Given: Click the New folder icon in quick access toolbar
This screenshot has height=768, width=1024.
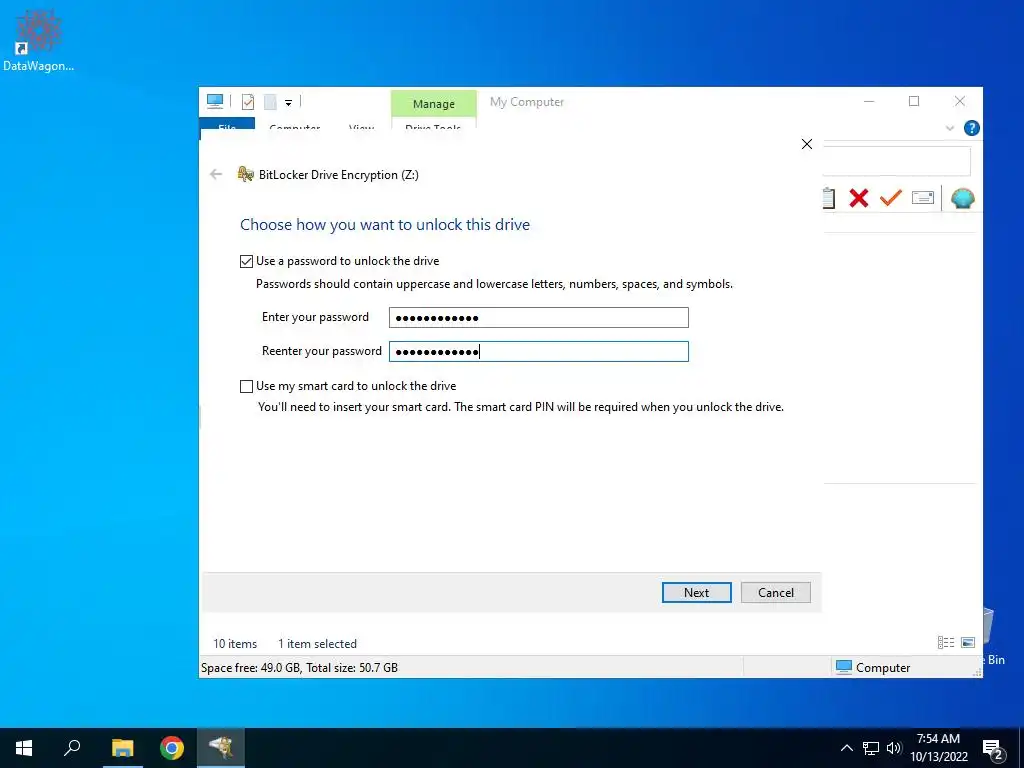Looking at the screenshot, I should [270, 102].
